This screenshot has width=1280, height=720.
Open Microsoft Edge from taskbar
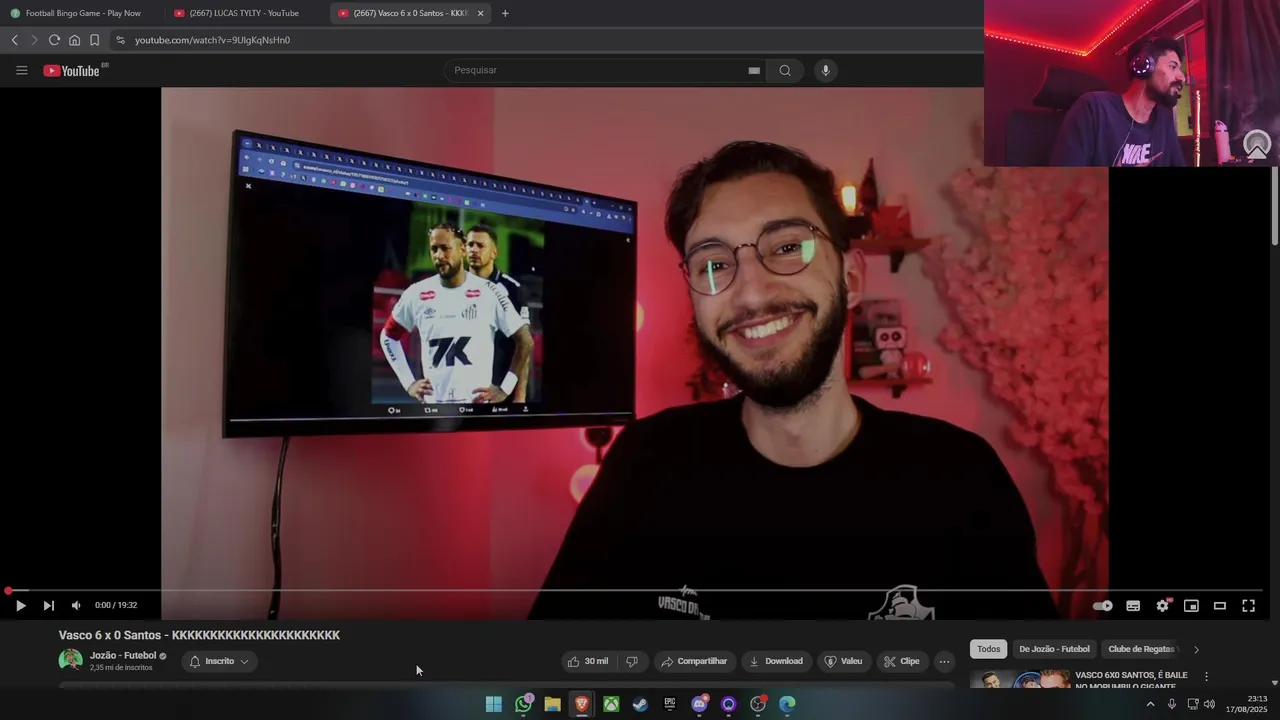point(787,704)
